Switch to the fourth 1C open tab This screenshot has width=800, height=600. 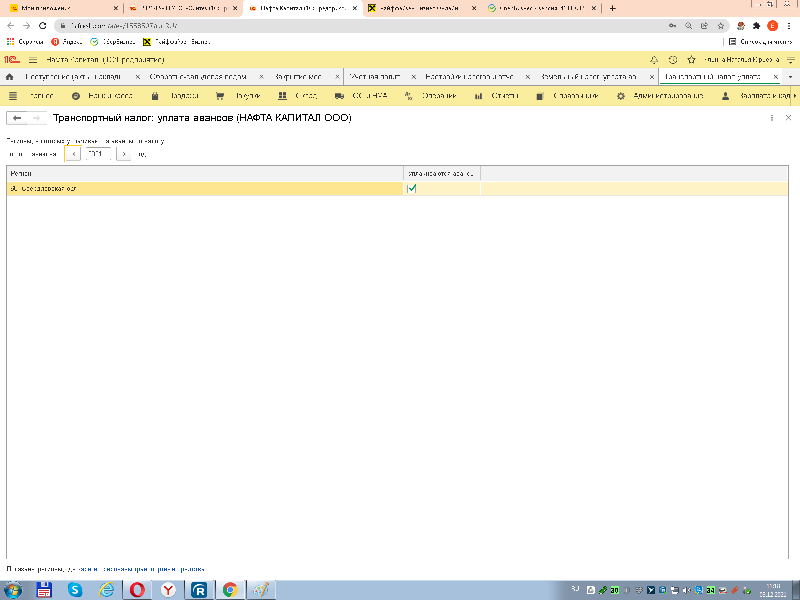tap(380, 77)
